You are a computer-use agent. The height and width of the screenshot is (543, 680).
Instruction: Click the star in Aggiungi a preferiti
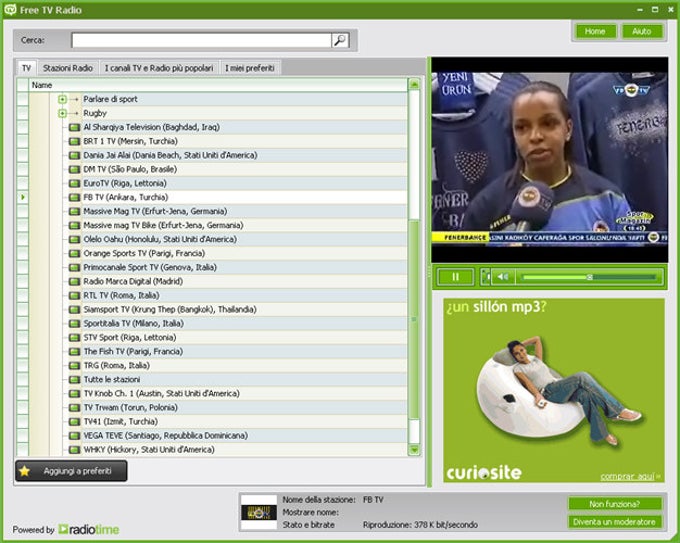25,471
